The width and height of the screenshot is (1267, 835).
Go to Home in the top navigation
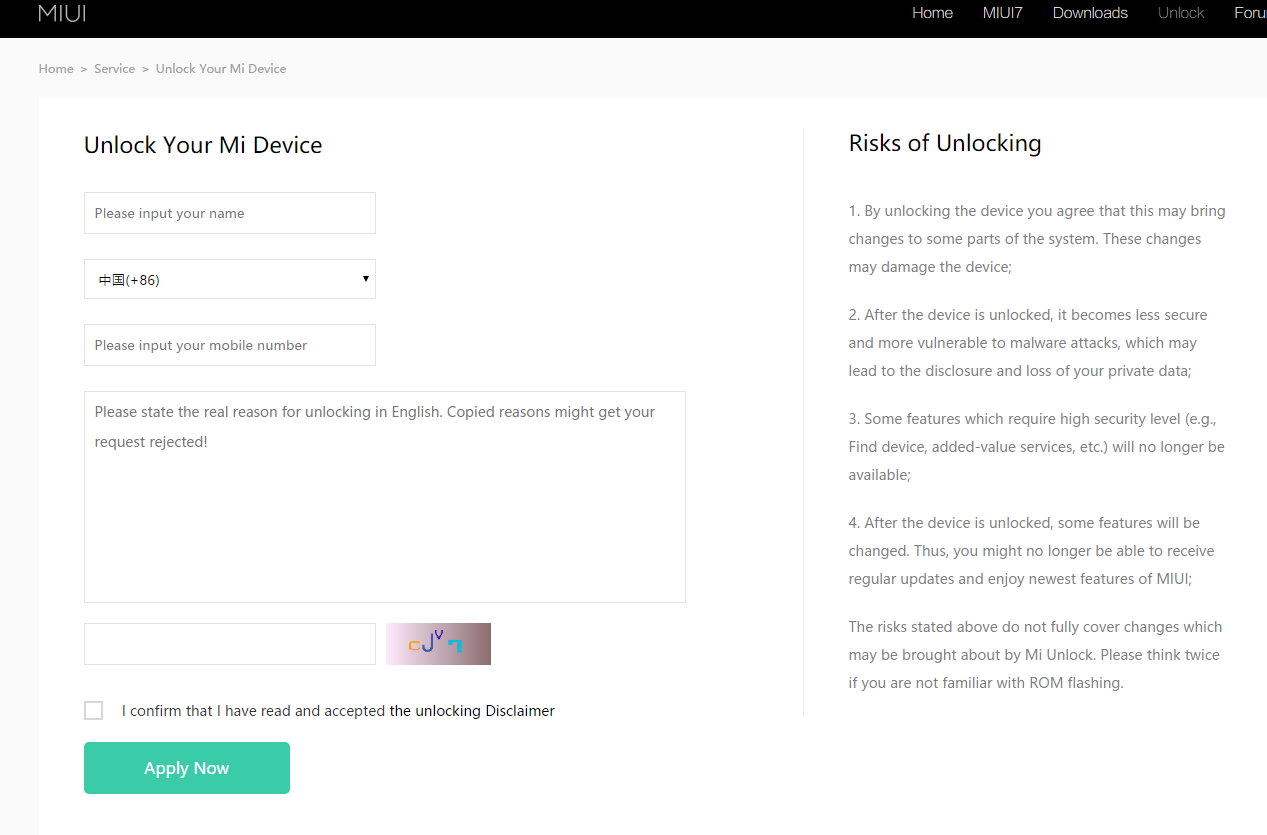click(x=932, y=13)
